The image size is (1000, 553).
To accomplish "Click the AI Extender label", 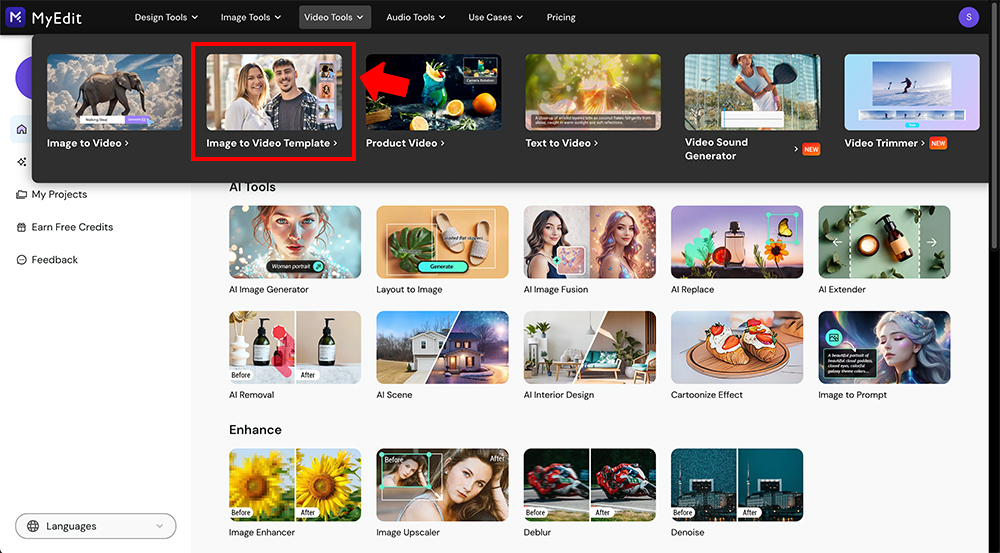I will coord(842,290).
